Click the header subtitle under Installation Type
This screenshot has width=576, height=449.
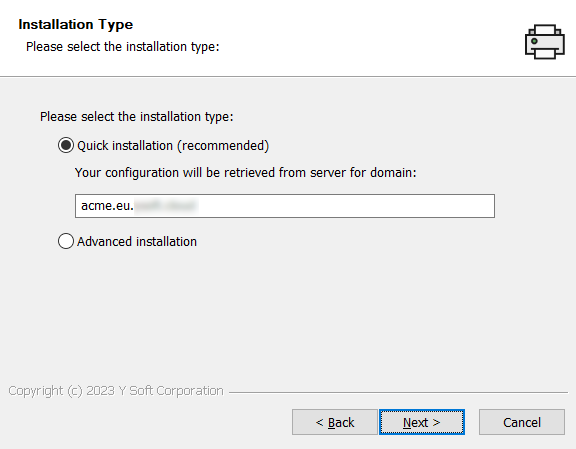tap(123, 47)
